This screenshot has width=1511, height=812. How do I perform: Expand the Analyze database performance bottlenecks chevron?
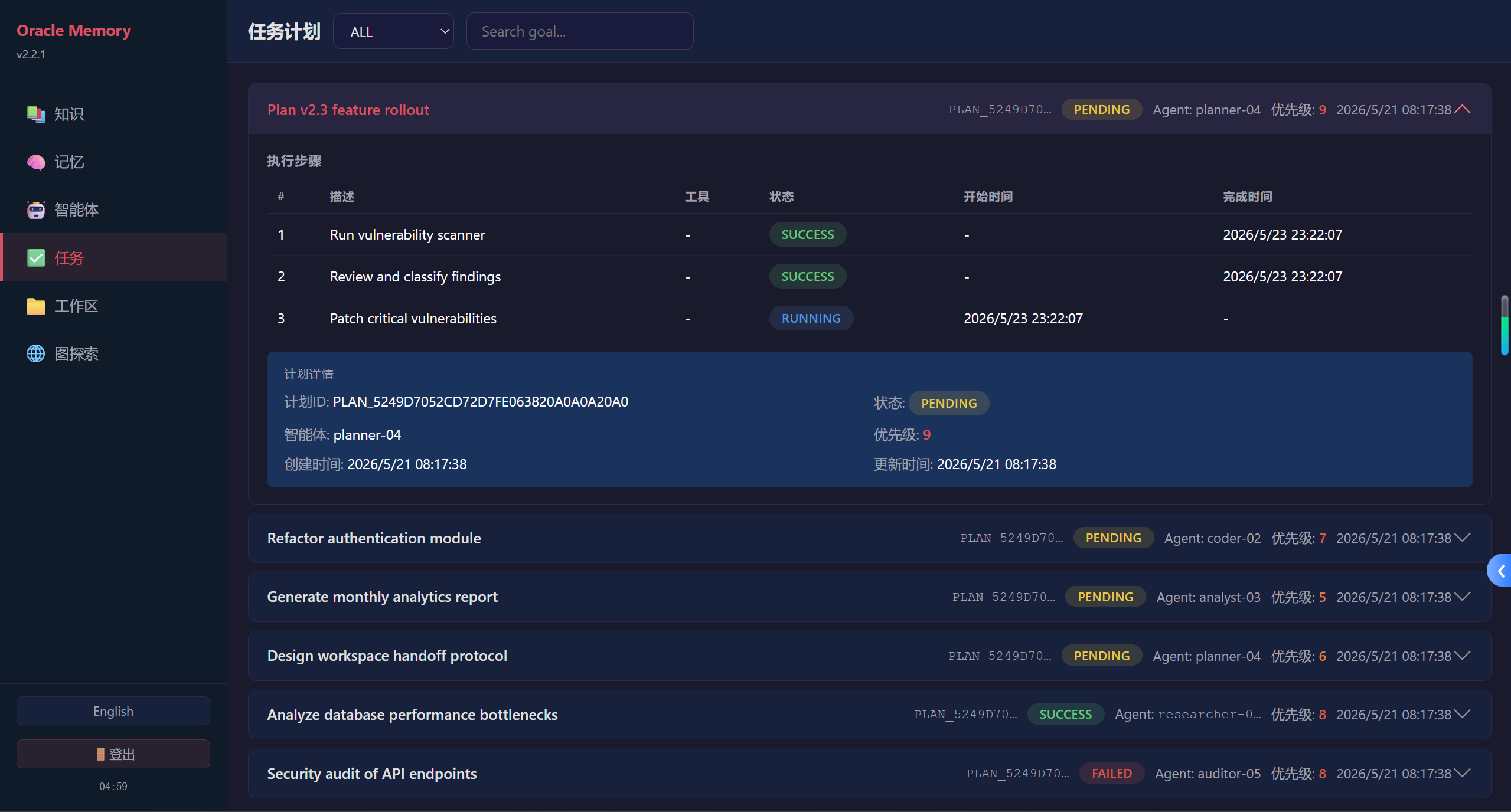[1463, 715]
